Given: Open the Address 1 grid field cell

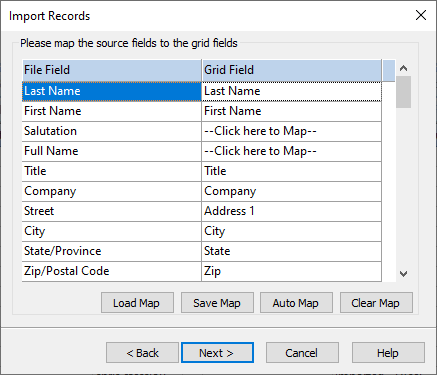Looking at the screenshot, I should coord(292,211).
